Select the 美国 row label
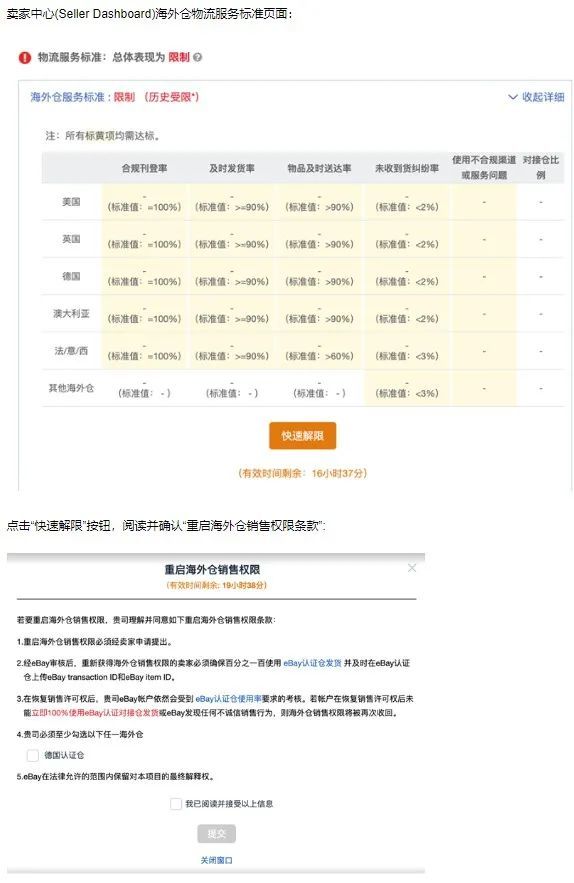574x883 pixels. tap(71, 202)
